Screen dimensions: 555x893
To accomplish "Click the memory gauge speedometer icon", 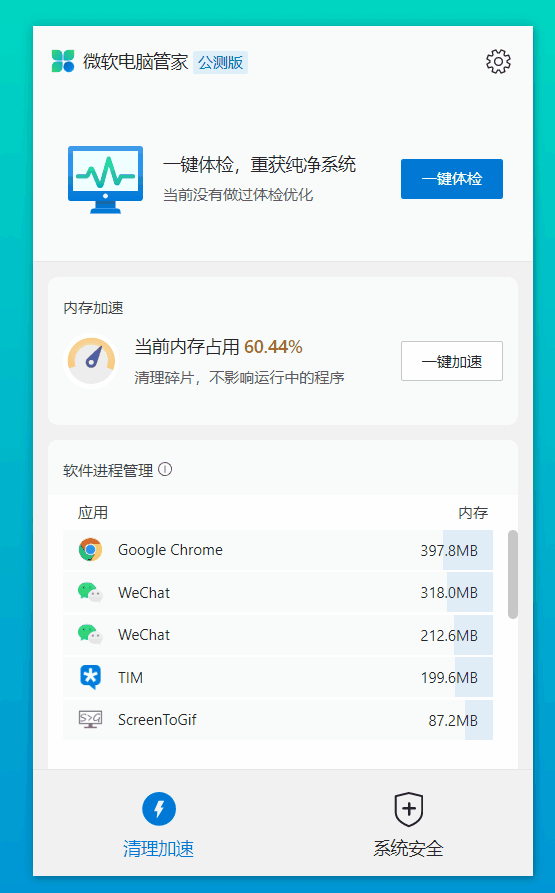I will pyautogui.click(x=91, y=361).
